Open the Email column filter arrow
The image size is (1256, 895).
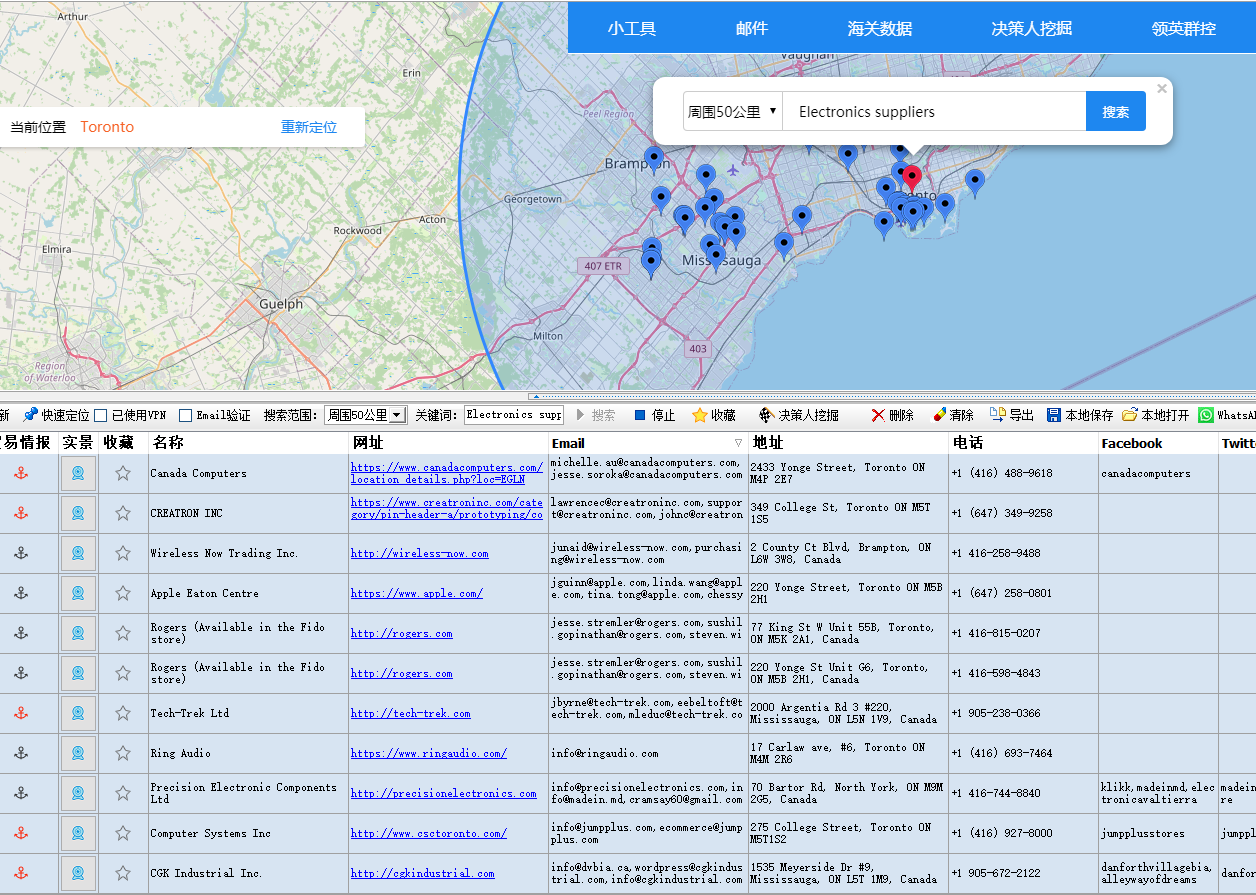[739, 443]
